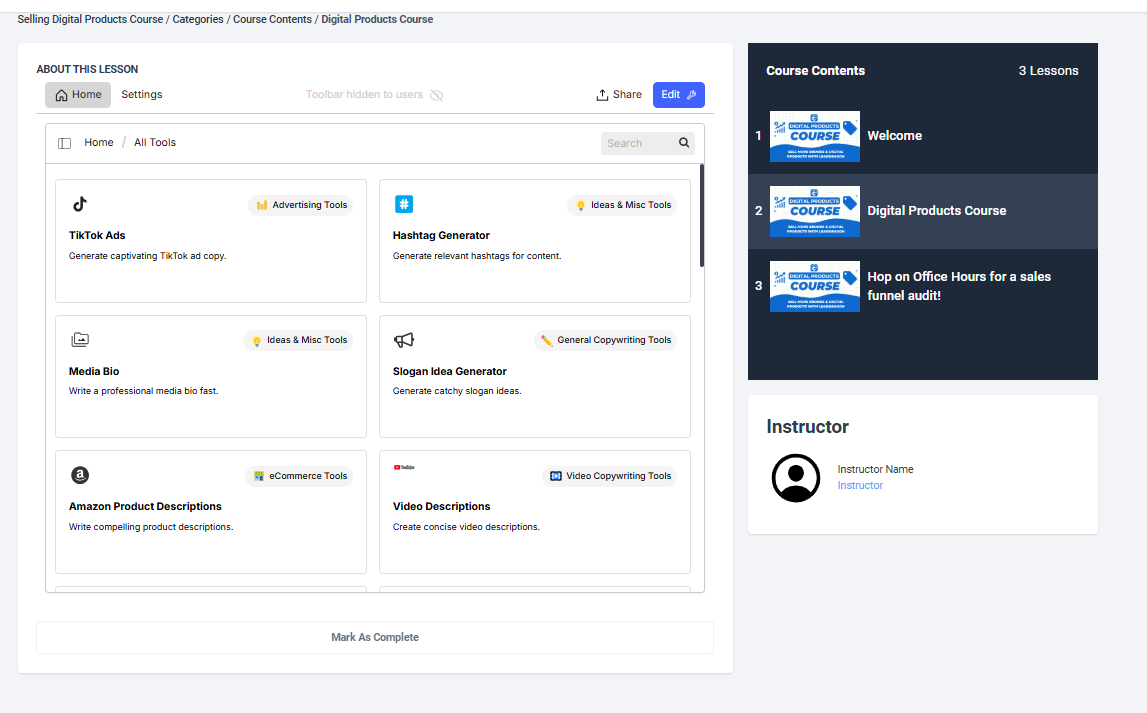Toggle the sidebar panel icon
1147x713 pixels.
point(65,143)
